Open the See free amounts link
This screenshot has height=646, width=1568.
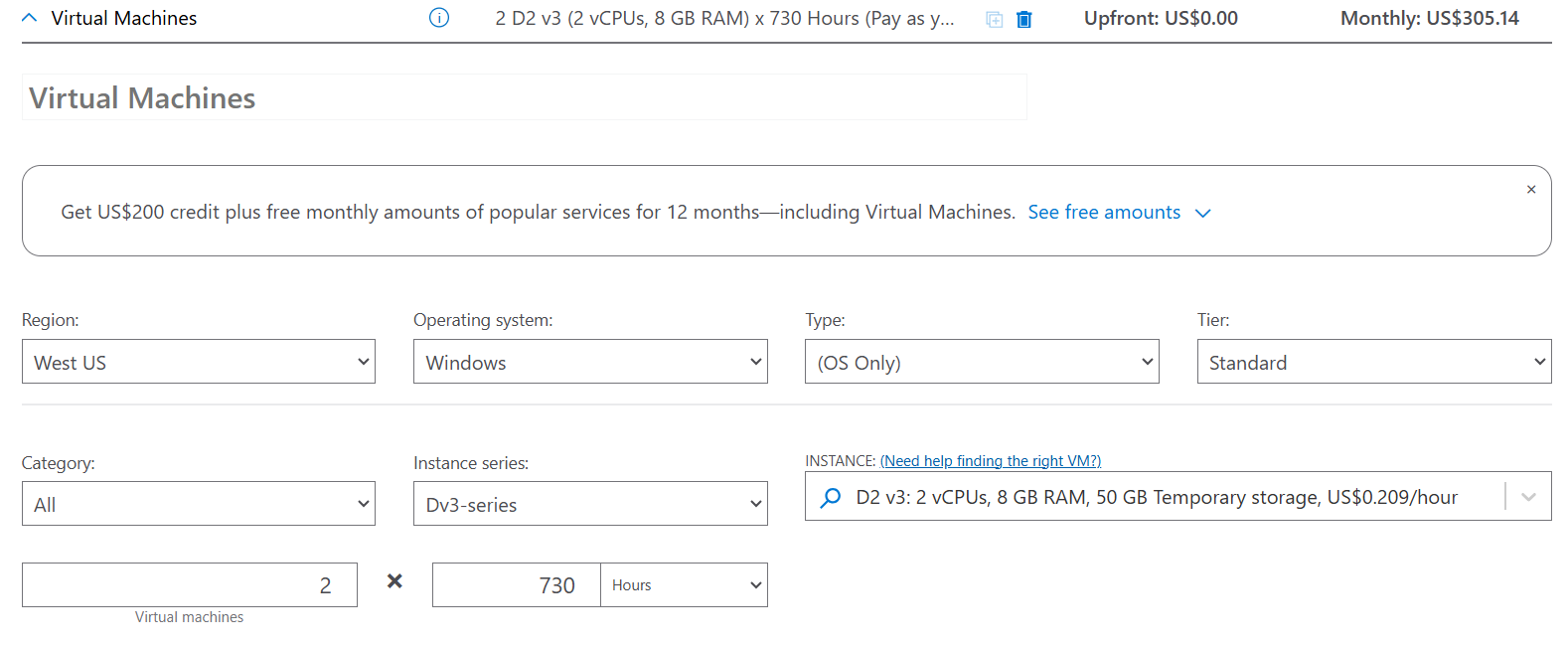1104,212
